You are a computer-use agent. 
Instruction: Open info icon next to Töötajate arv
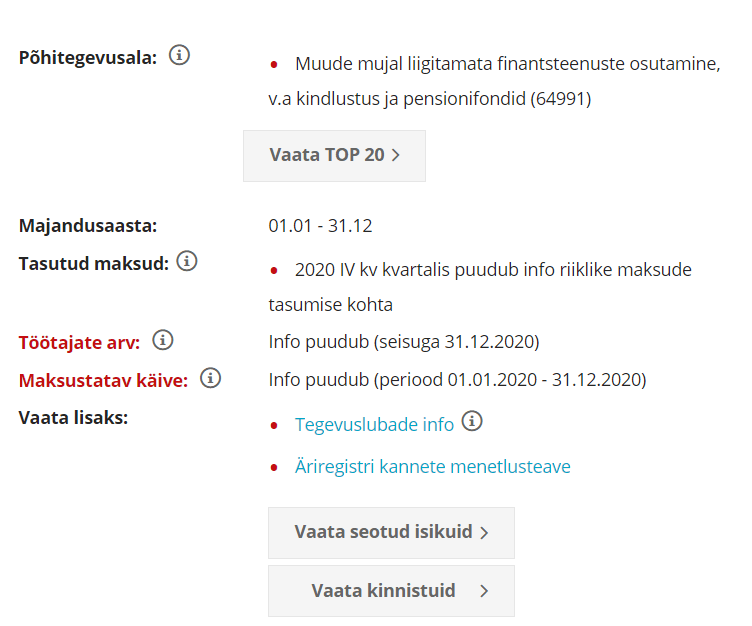coord(163,340)
